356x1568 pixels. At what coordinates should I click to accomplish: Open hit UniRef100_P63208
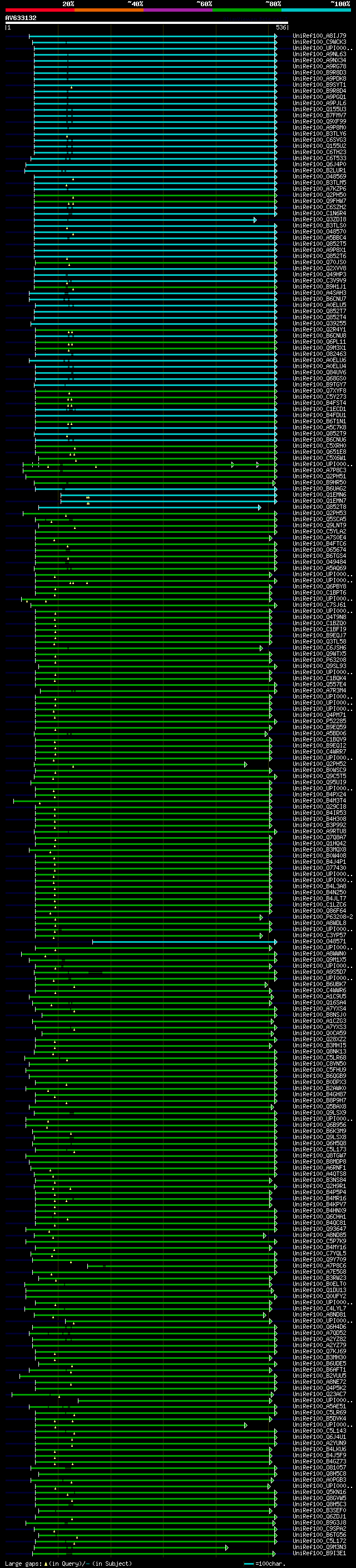[x=319, y=660]
